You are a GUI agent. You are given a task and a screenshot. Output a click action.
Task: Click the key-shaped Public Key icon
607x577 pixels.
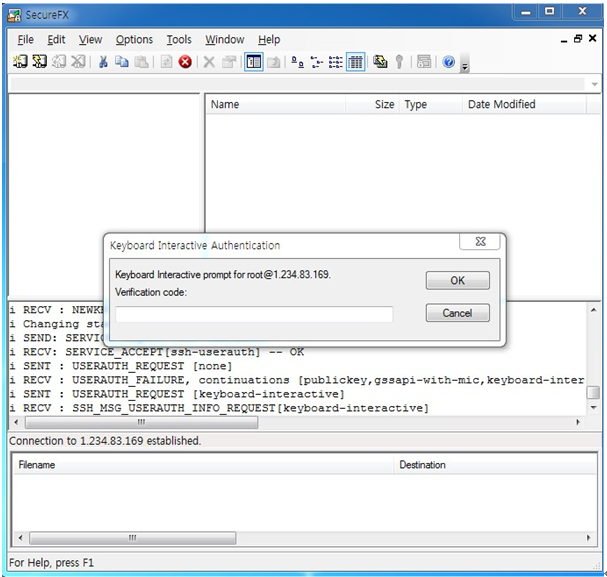(x=399, y=62)
